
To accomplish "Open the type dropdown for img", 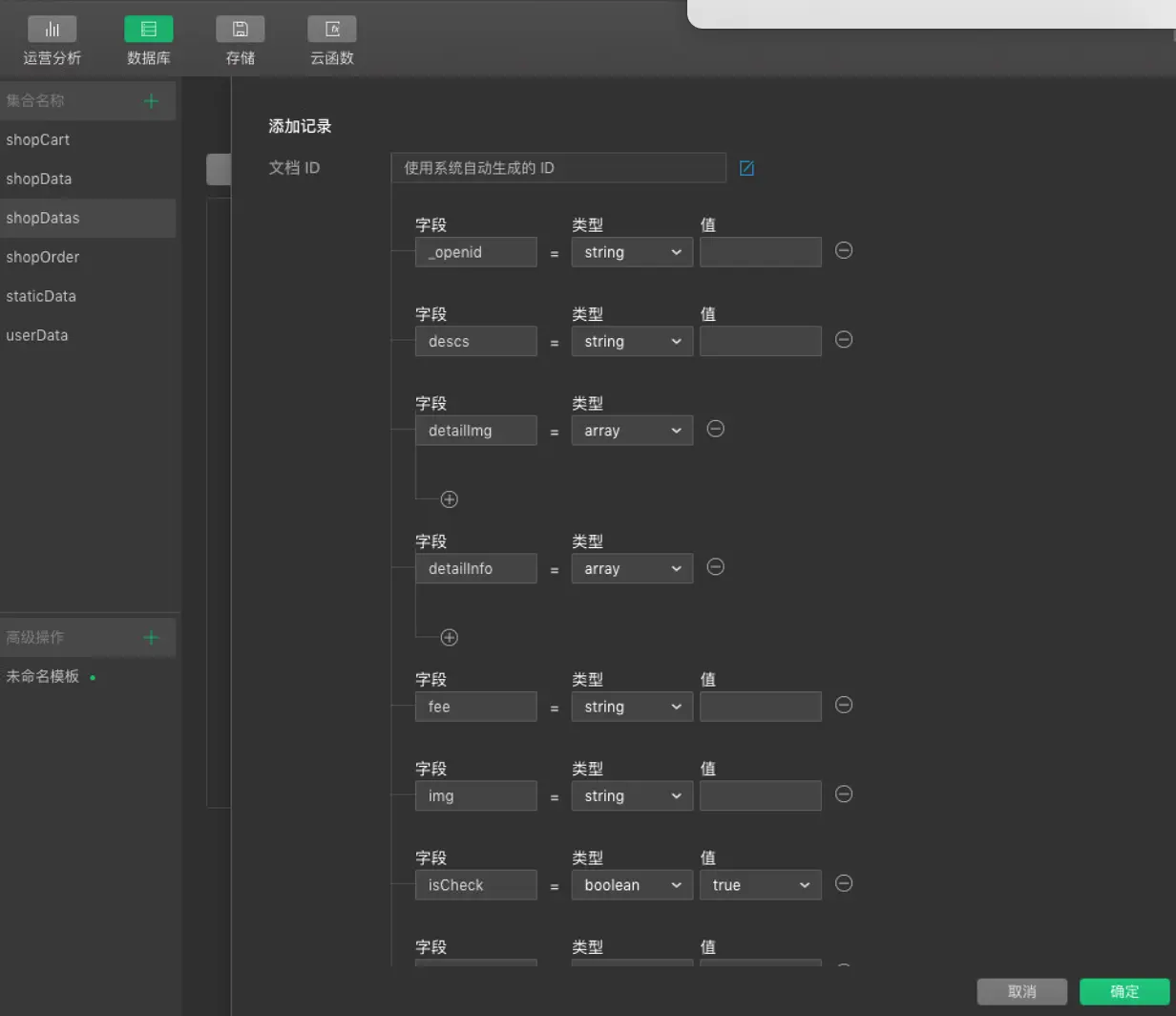I will pyautogui.click(x=632, y=795).
